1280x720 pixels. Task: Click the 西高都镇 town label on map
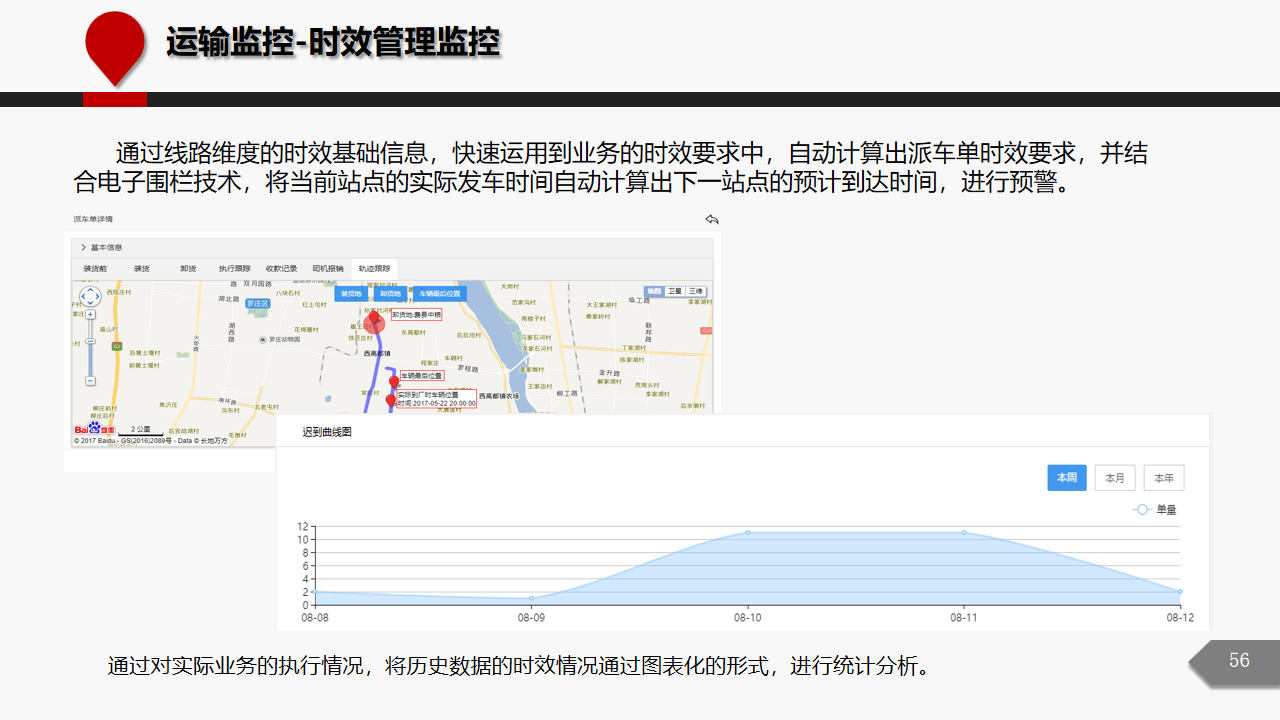379,353
